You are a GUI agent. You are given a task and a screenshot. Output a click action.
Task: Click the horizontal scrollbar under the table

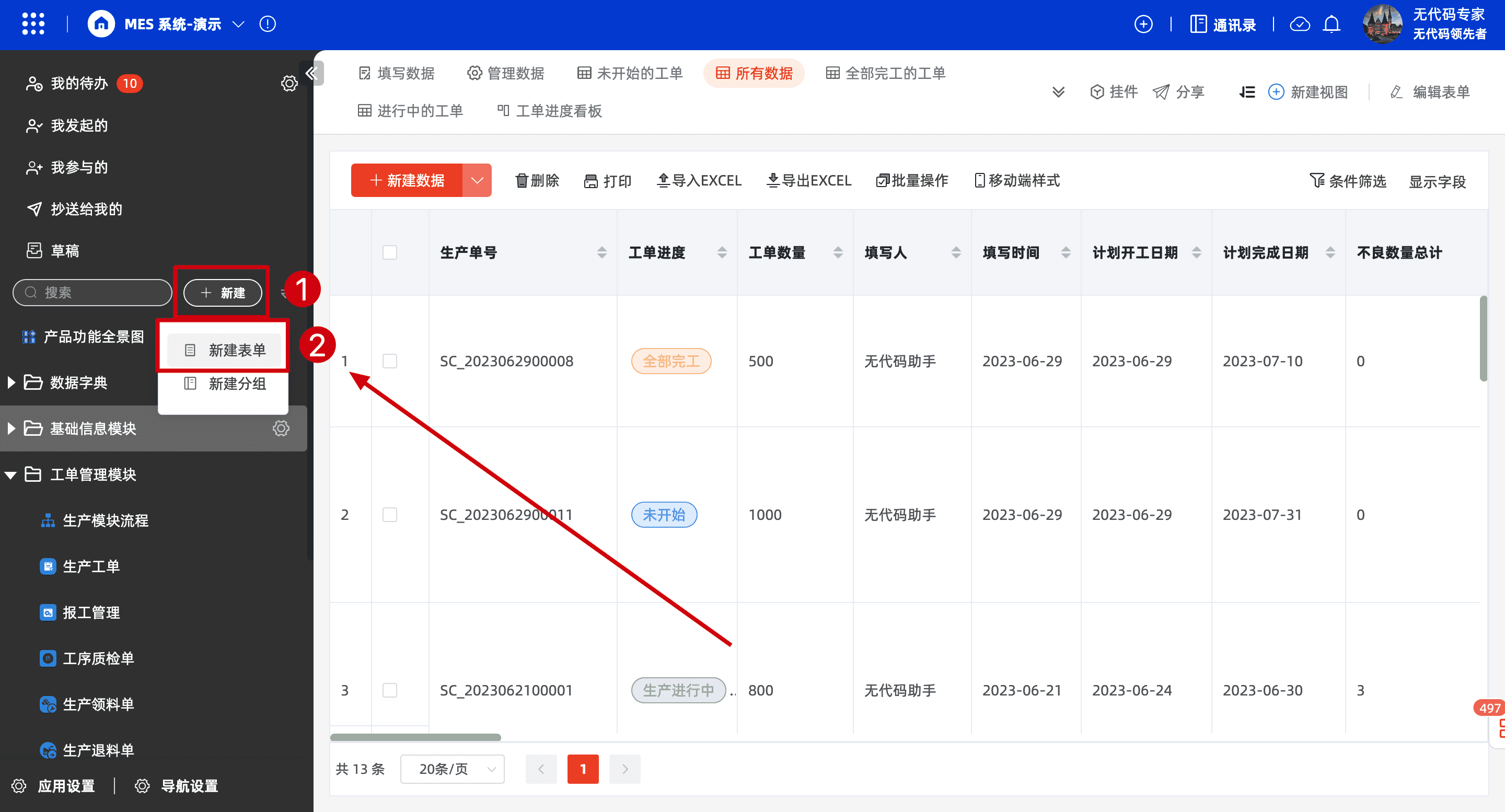coord(415,737)
